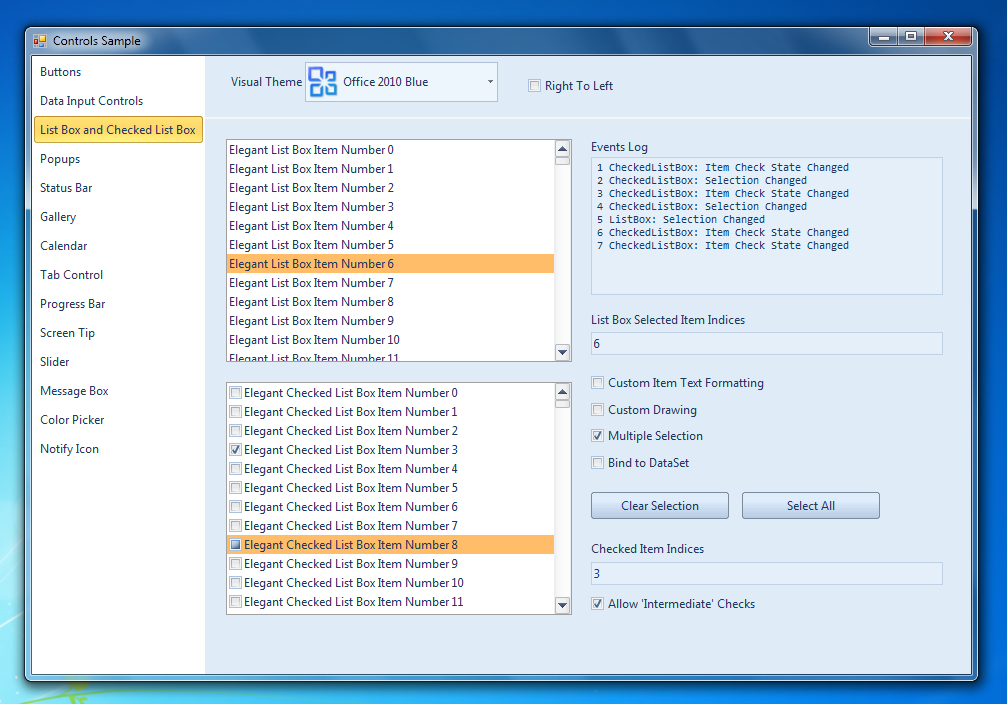Go to the Popups section

pos(60,159)
